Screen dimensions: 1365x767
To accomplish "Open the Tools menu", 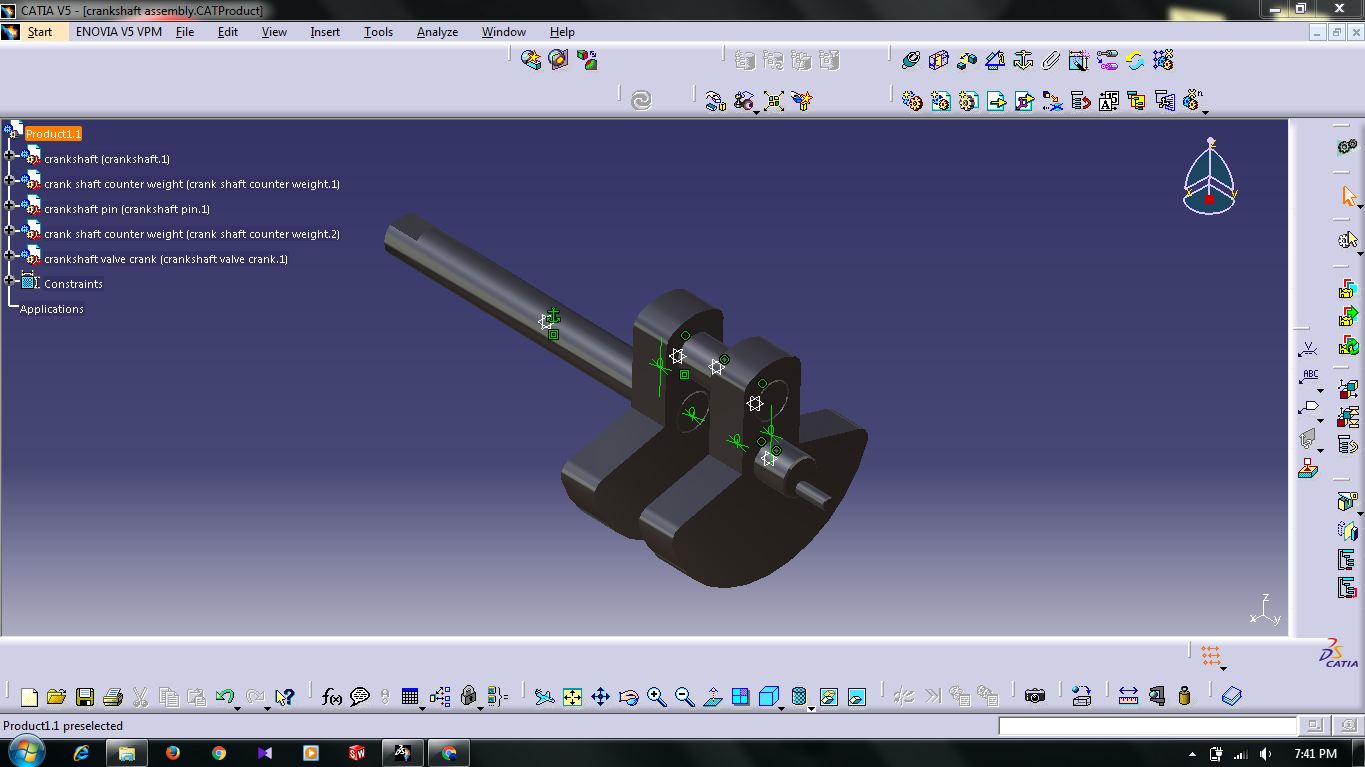I will point(378,32).
